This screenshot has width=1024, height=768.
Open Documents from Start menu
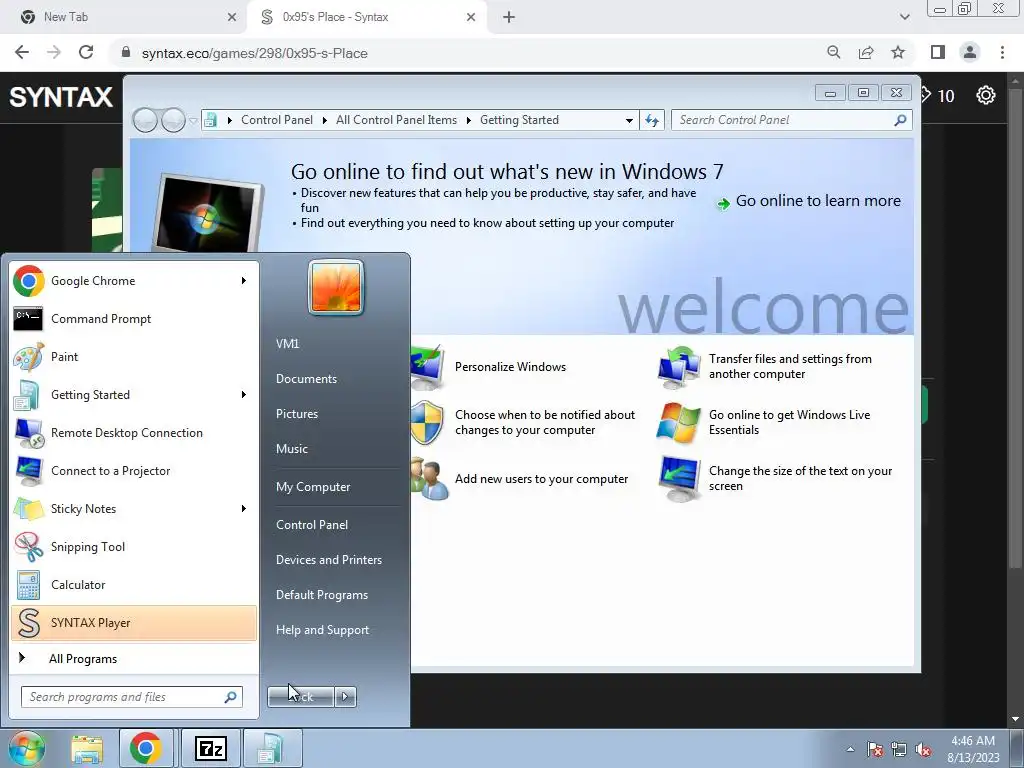point(306,379)
